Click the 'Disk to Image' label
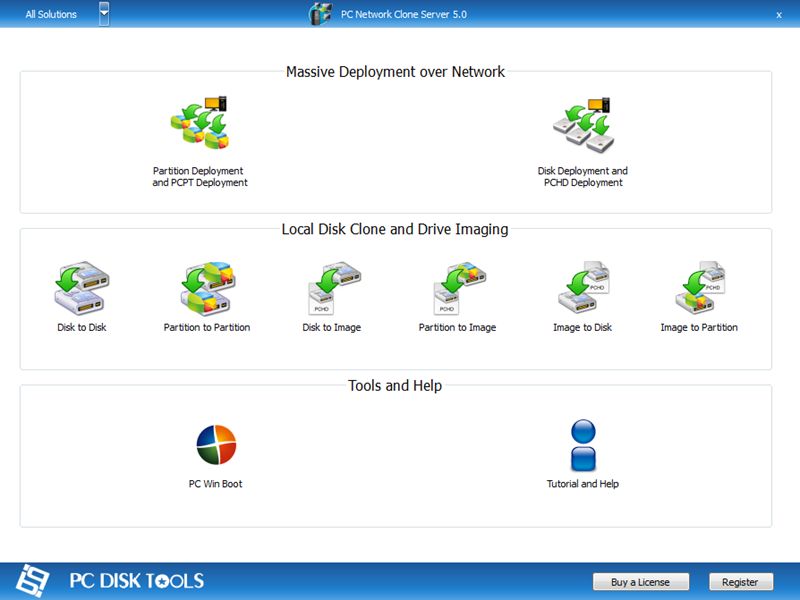Screen dimensions: 800x600 [332, 328]
